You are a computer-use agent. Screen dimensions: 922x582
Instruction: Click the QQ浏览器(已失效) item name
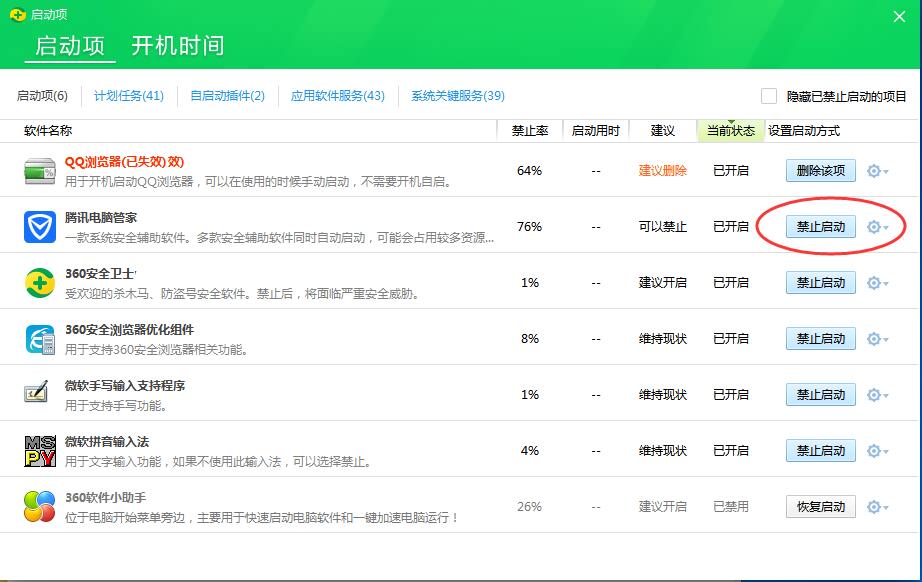click(x=124, y=162)
